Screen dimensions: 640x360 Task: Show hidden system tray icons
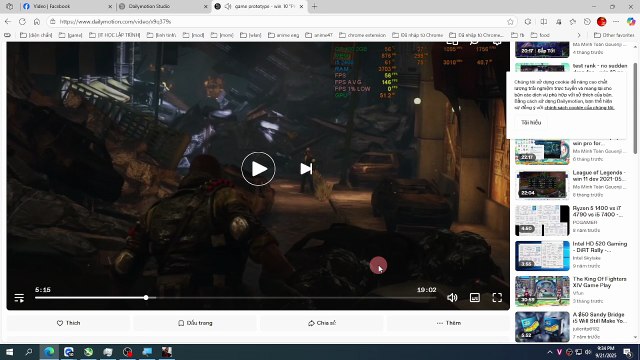pyautogui.click(x=549, y=352)
